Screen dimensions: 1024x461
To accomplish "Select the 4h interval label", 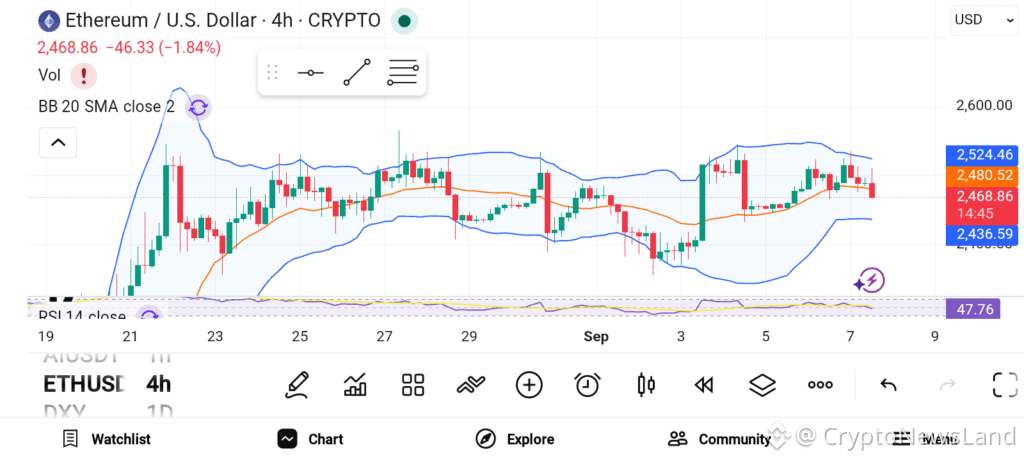I will [x=158, y=384].
